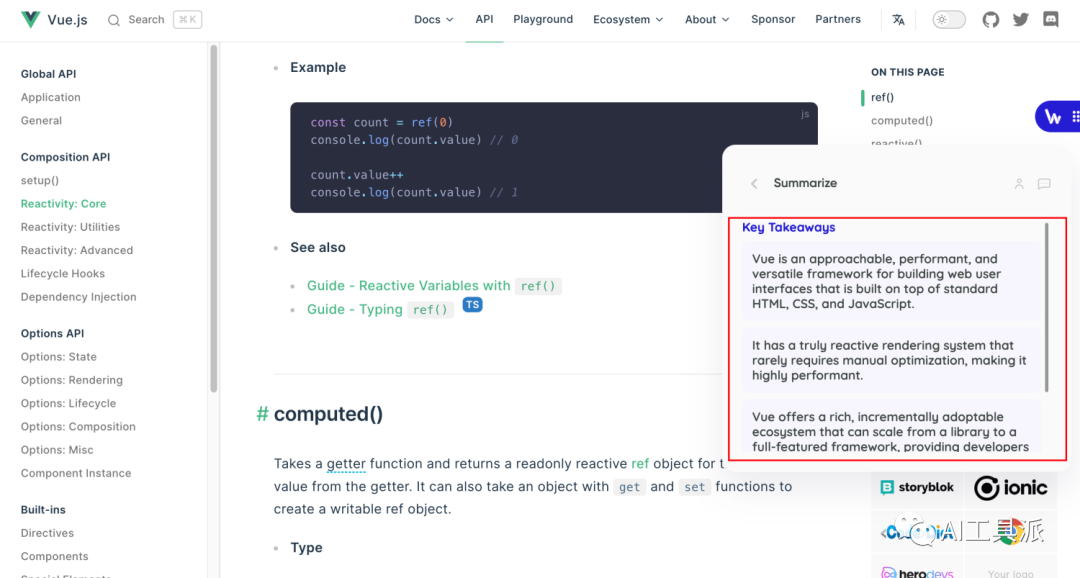Expand the About dropdown menu
Screen dimensions: 1080x578
pyautogui.click(x=707, y=20)
